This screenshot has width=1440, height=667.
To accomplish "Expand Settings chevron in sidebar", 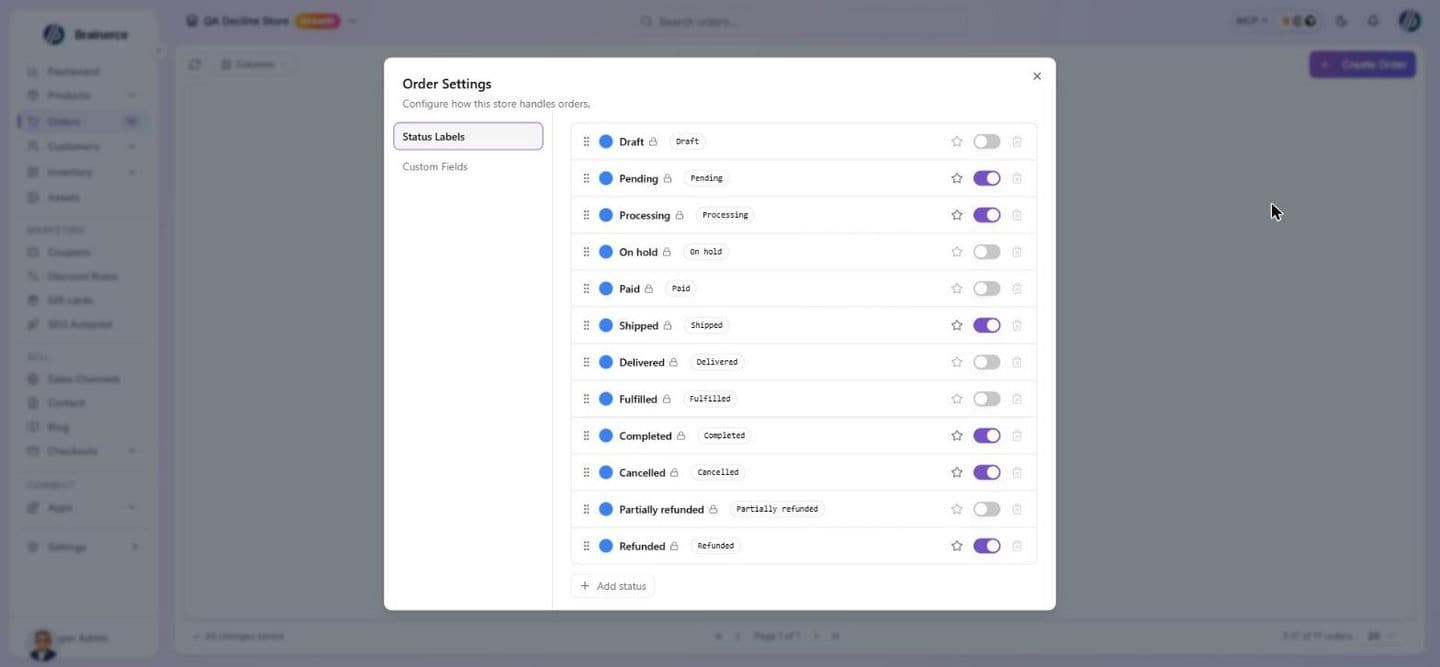I will [134, 547].
